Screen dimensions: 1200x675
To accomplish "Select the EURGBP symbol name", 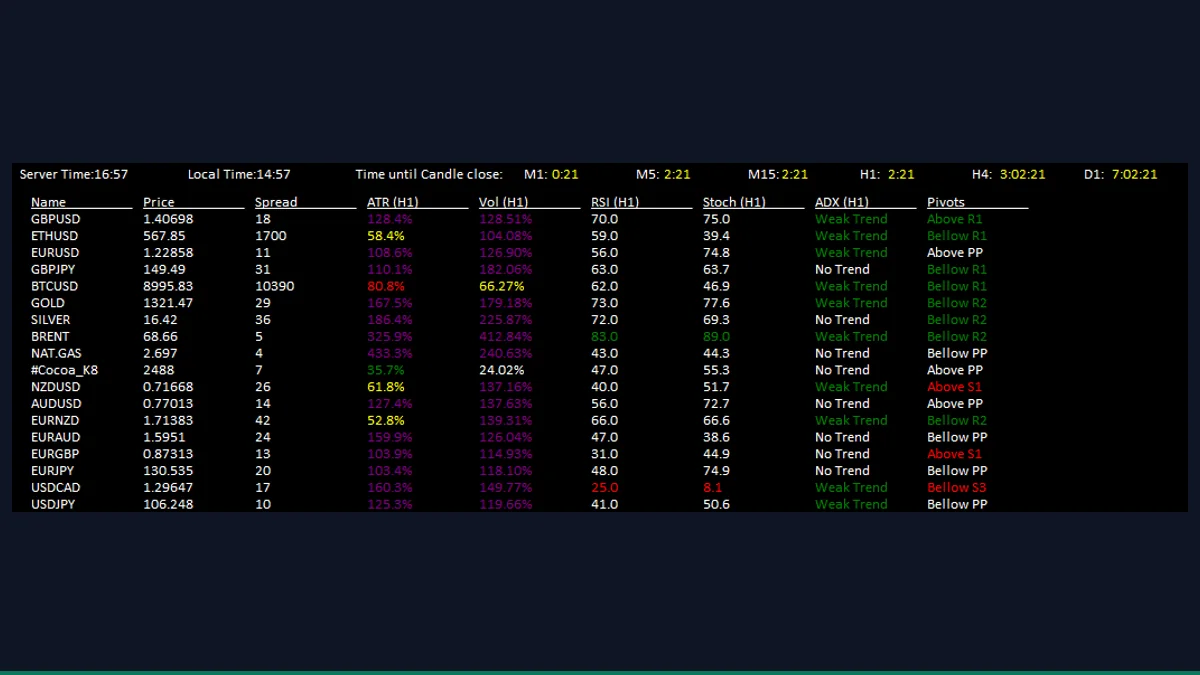I will pos(55,454).
